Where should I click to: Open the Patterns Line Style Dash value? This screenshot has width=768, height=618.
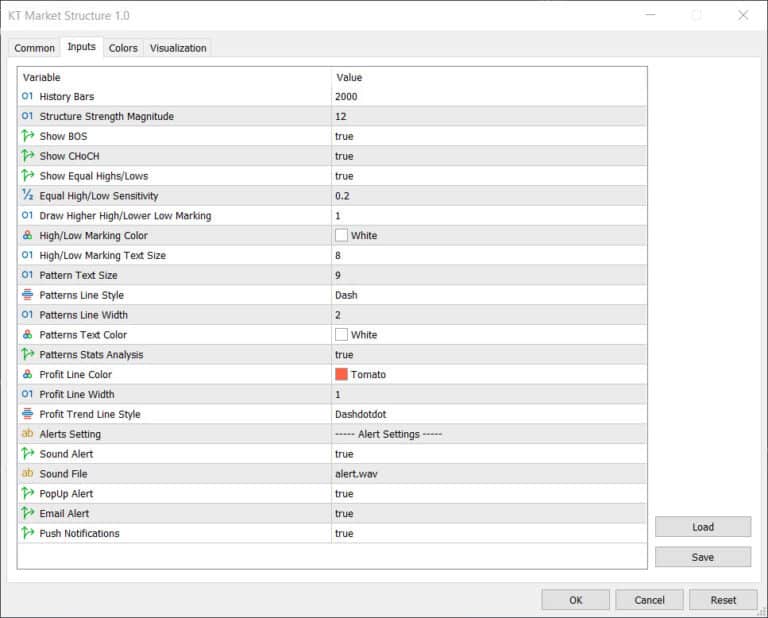489,295
